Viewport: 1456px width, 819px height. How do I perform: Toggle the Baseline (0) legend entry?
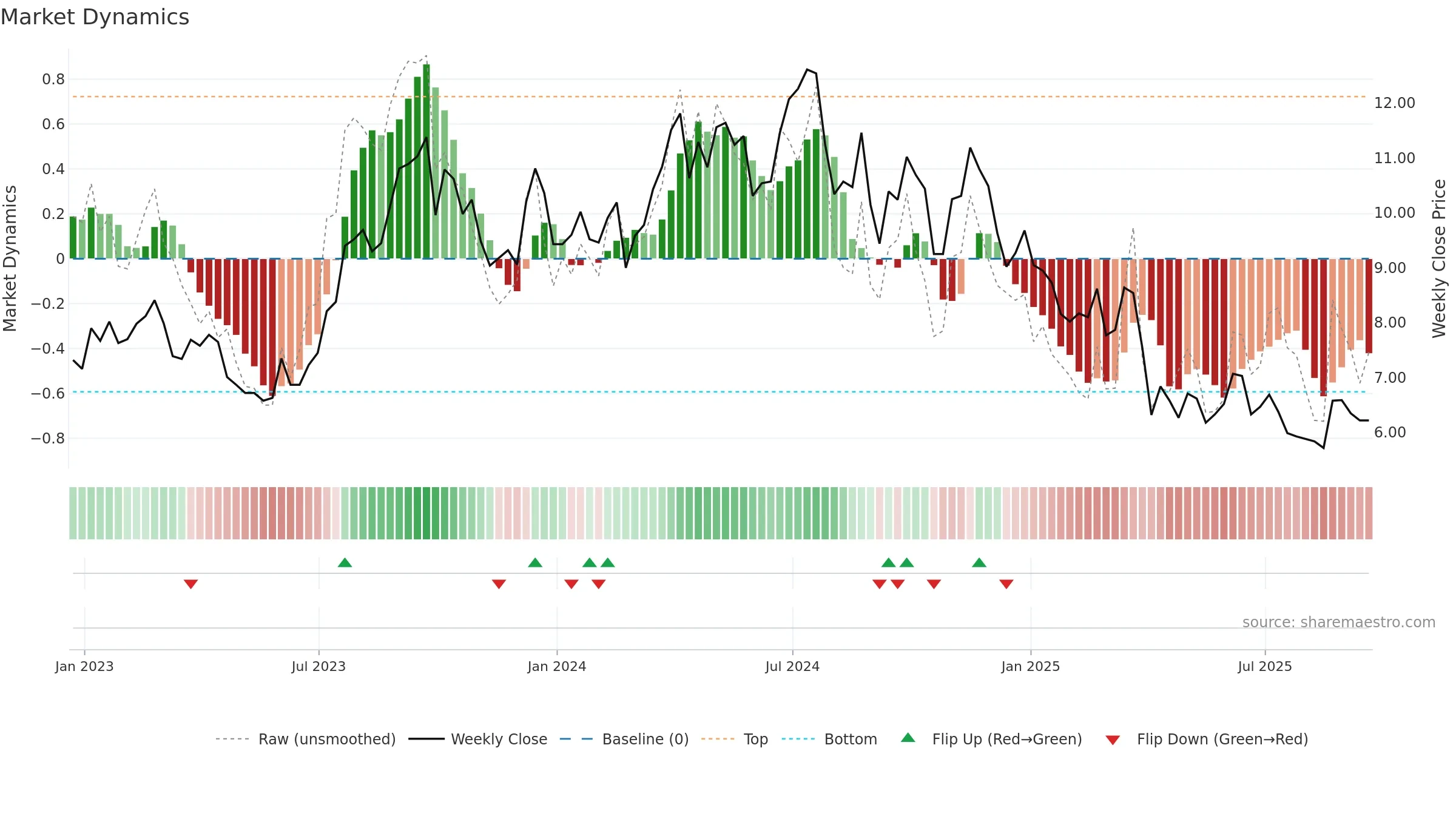coord(624,739)
